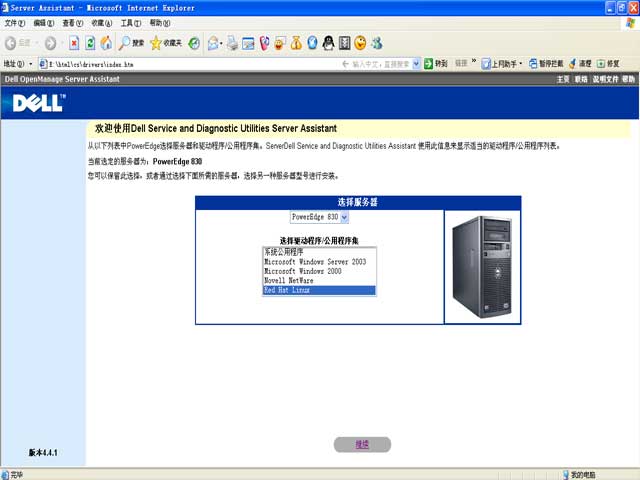Click the blue oval toolbar icon
The image size is (640, 480).
click(x=312, y=43)
